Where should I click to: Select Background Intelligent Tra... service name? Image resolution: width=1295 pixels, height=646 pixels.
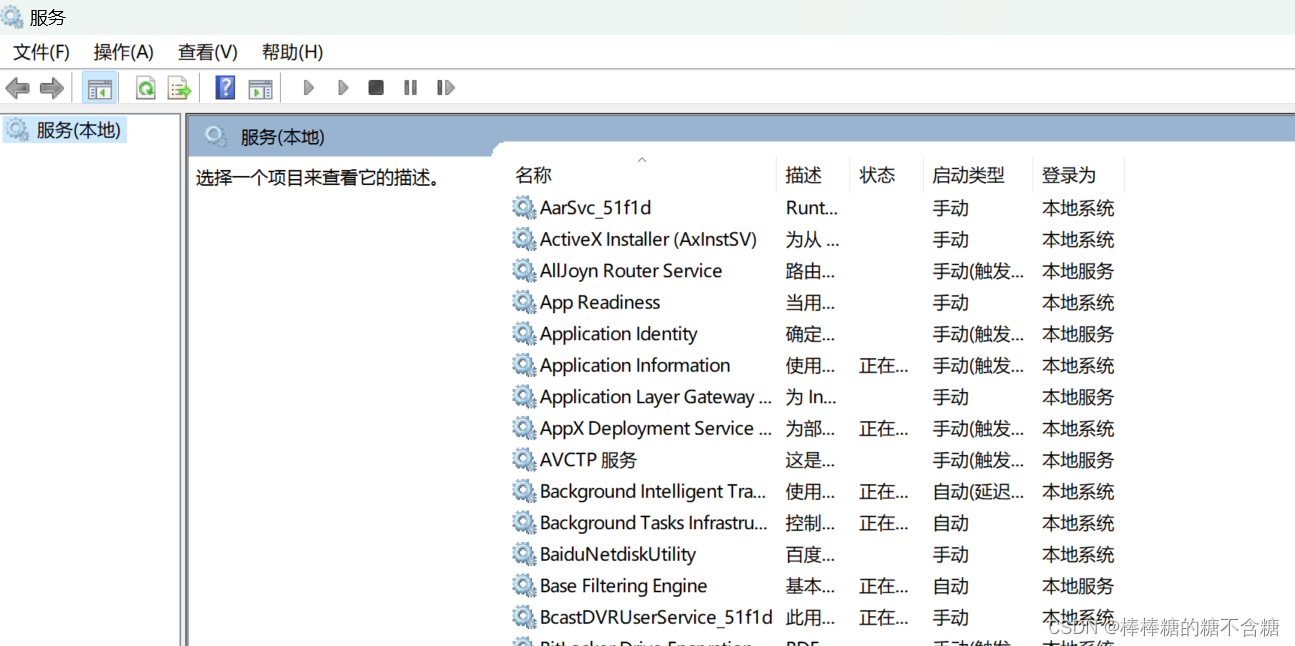653,491
